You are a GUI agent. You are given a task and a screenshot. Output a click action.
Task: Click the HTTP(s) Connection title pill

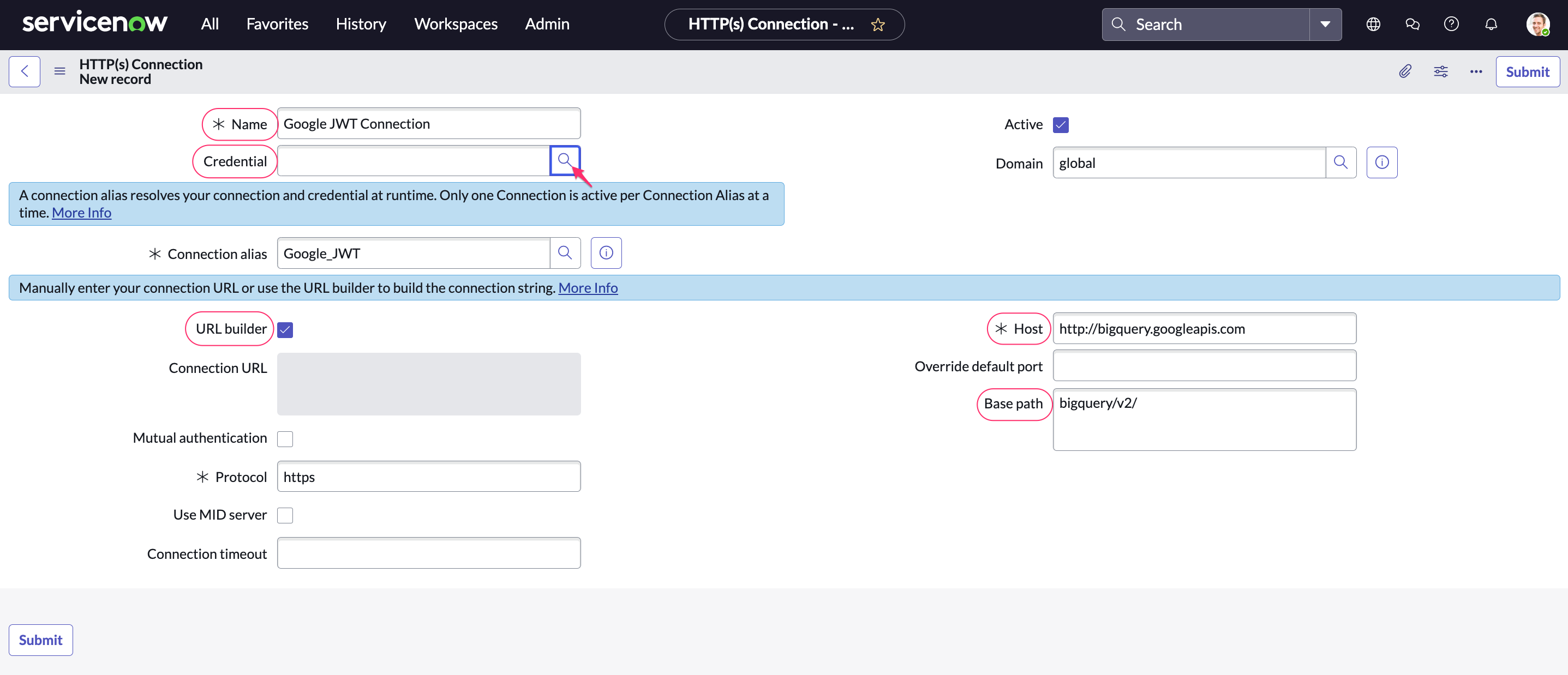[784, 25]
